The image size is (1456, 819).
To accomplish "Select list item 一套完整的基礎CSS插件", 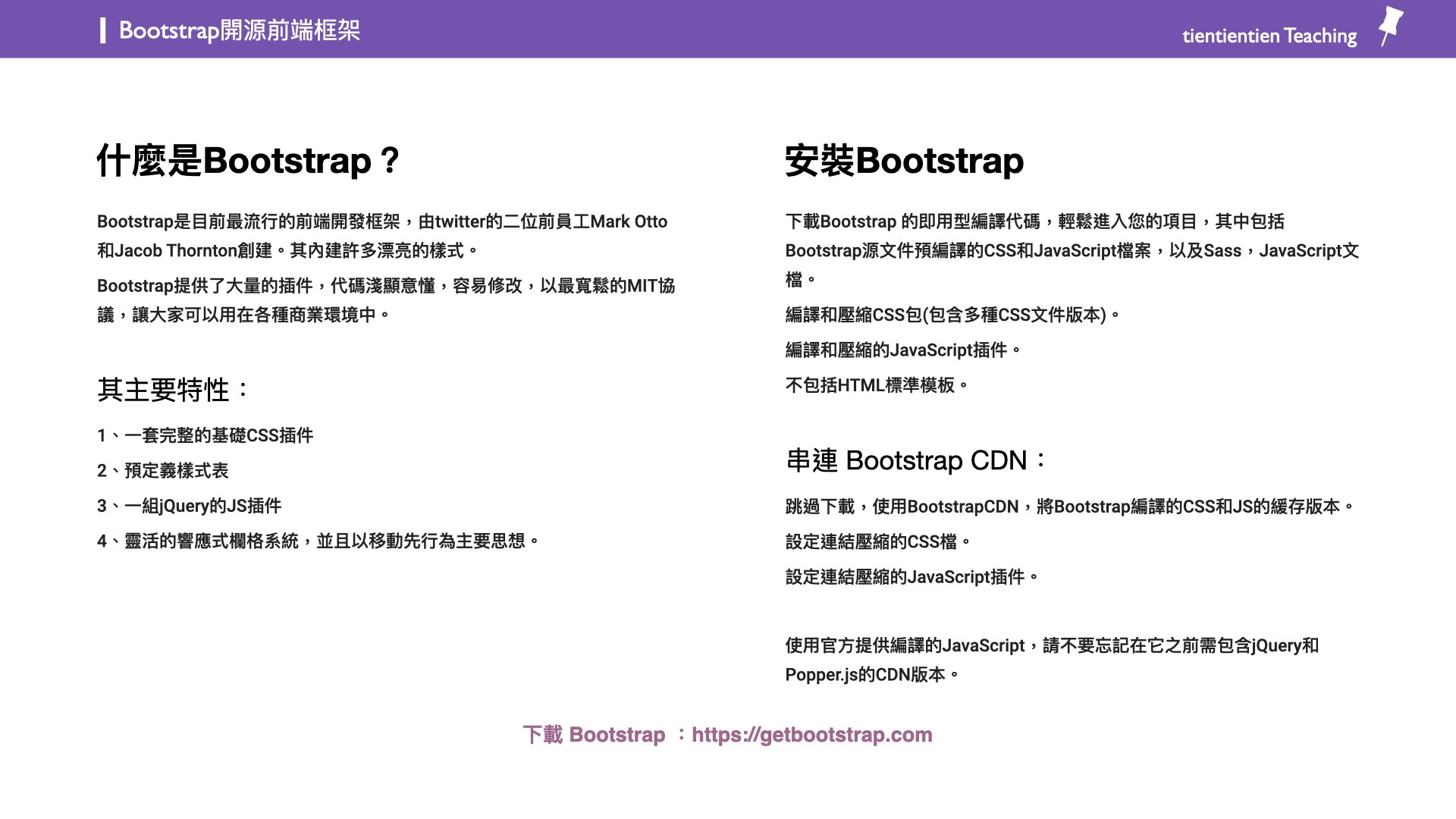I will pyautogui.click(x=206, y=435).
